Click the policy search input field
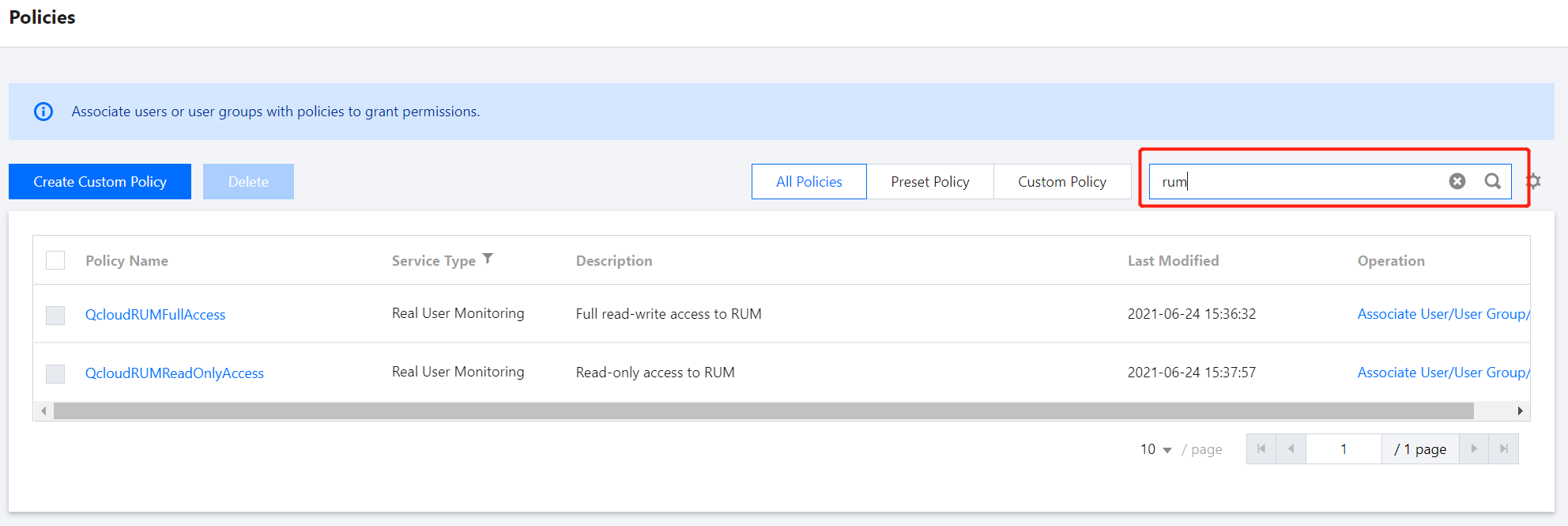This screenshot has height=526, width=1568. tap(1296, 182)
